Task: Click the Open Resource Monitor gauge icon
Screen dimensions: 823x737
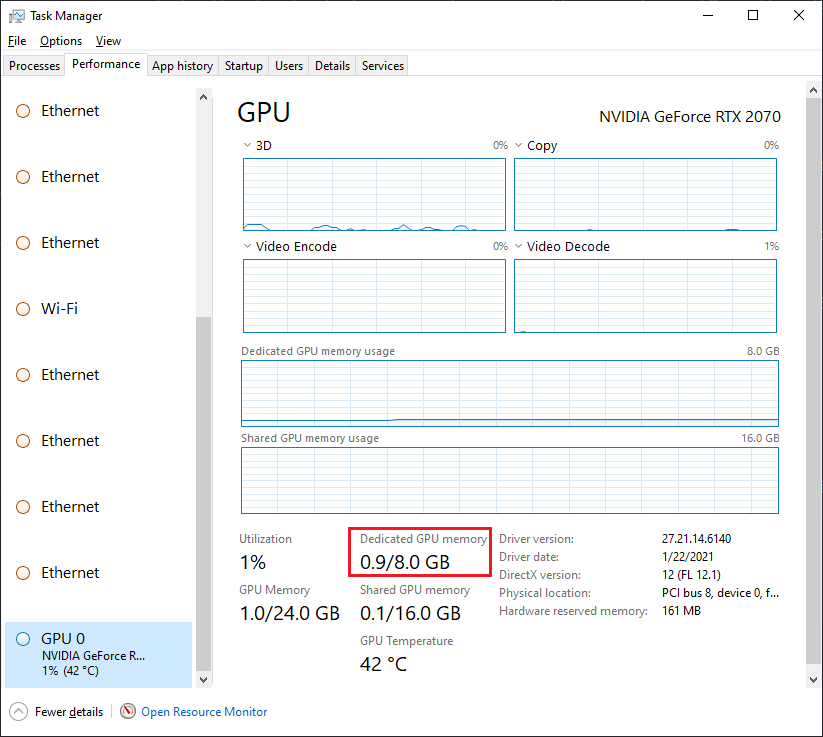Action: tap(128, 712)
